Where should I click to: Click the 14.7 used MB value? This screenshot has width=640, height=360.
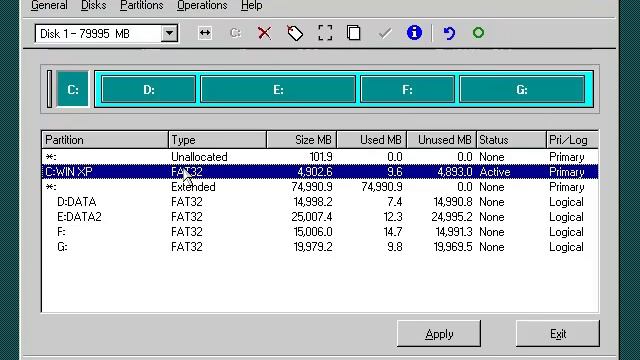pos(393,232)
